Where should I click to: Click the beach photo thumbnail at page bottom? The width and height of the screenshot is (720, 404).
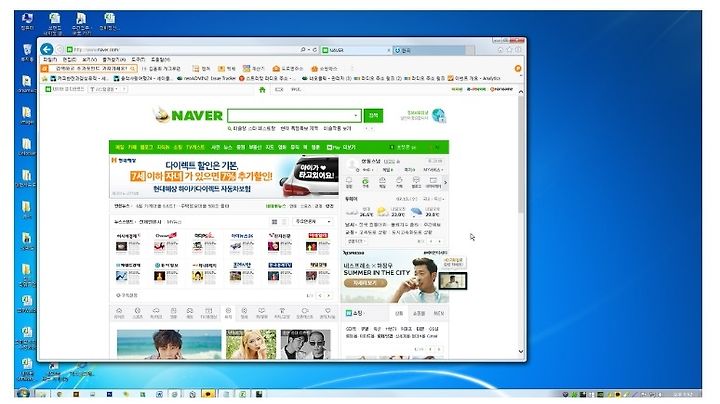(169, 344)
